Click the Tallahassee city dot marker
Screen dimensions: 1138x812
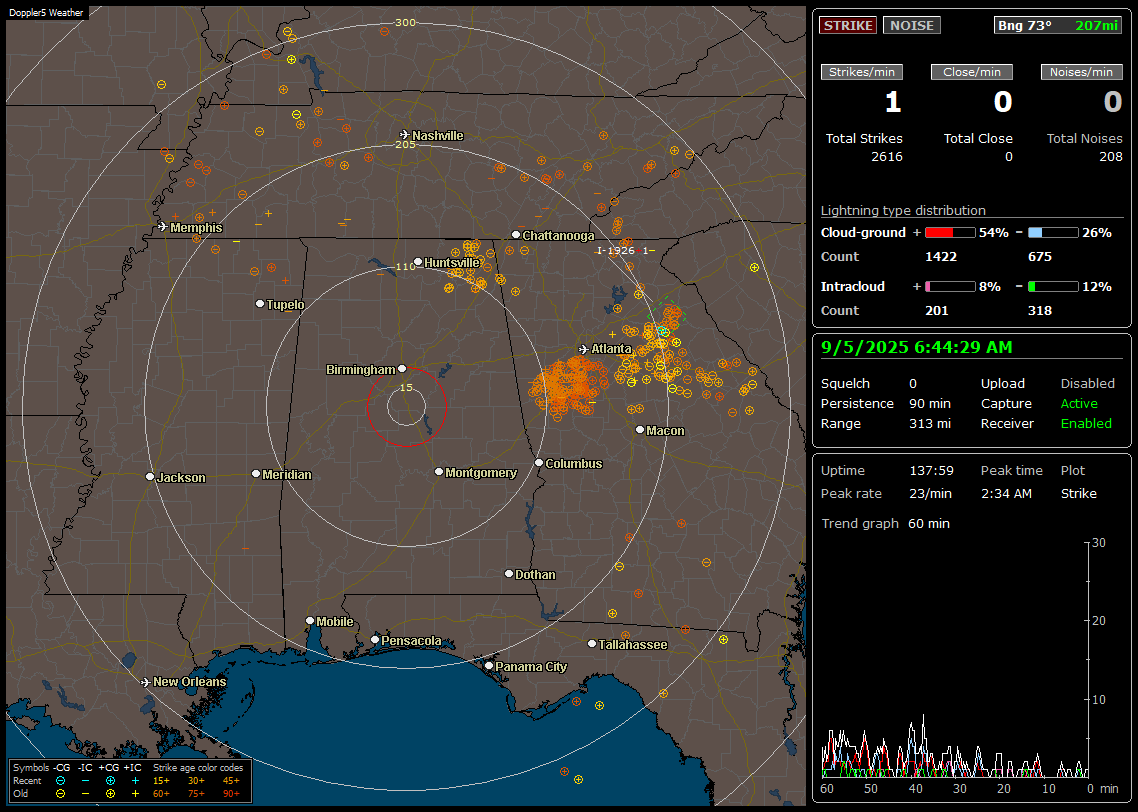point(592,644)
